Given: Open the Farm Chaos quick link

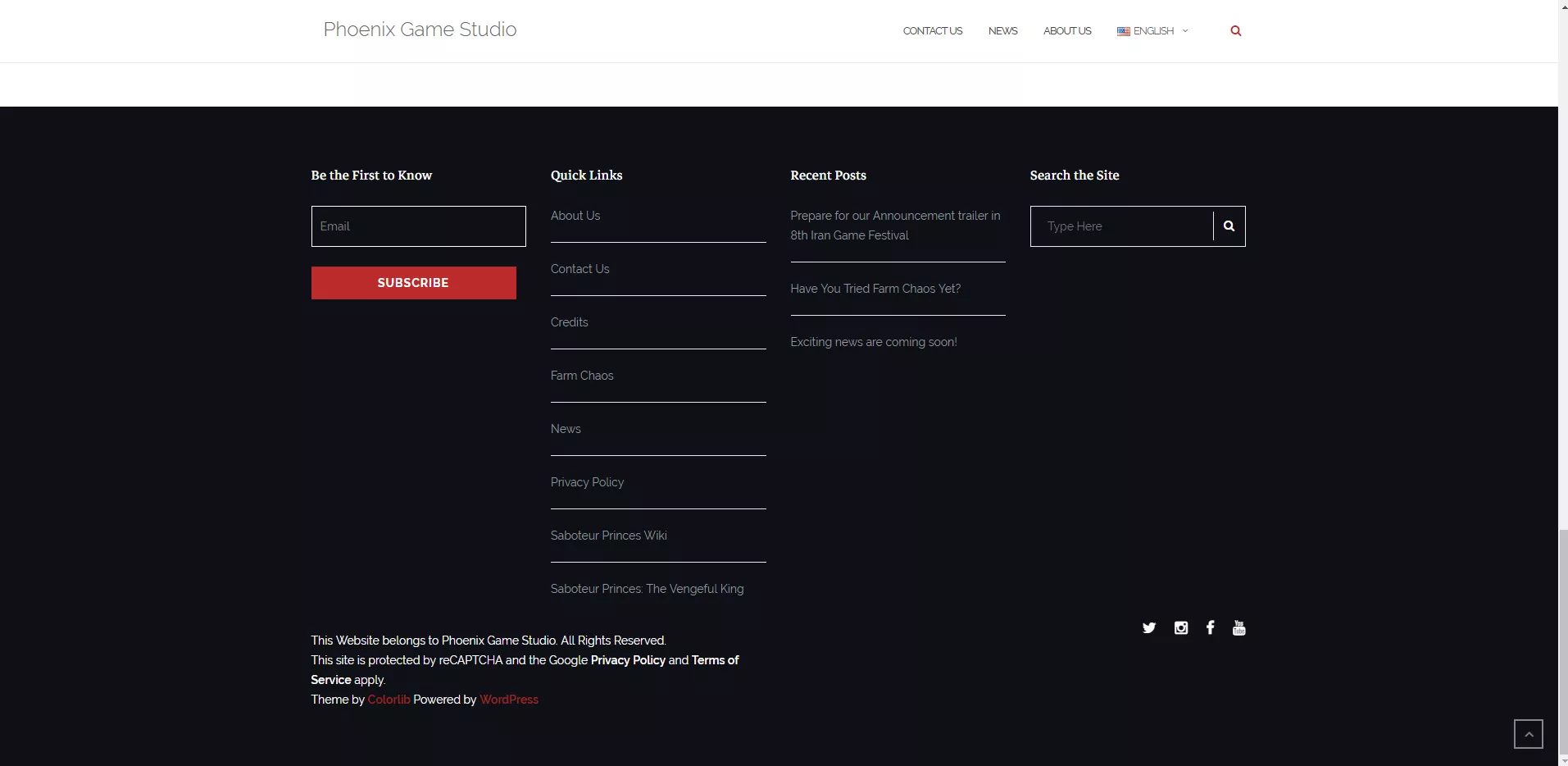Looking at the screenshot, I should click(x=582, y=376).
